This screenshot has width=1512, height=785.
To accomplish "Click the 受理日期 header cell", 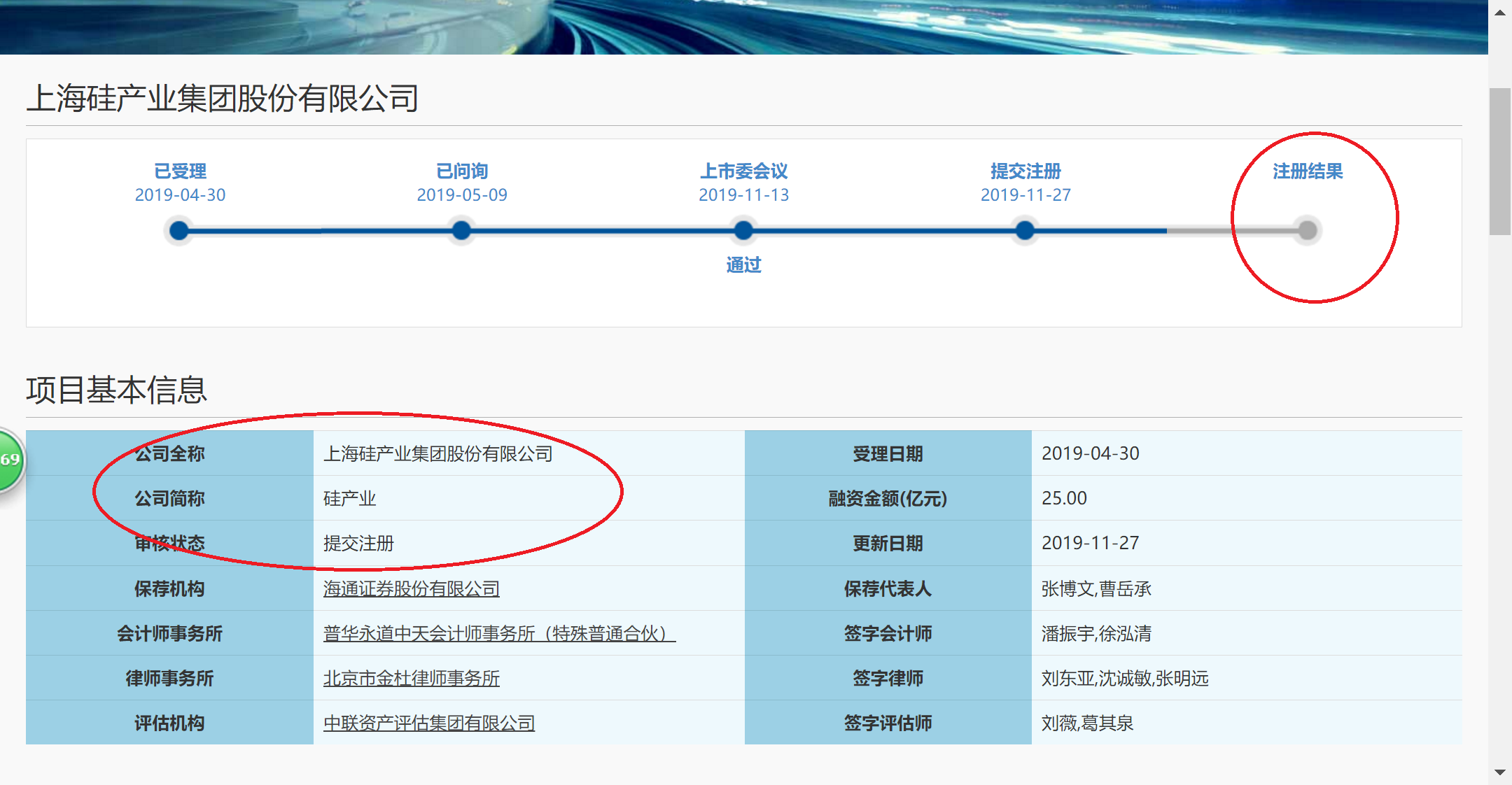I will point(888,453).
